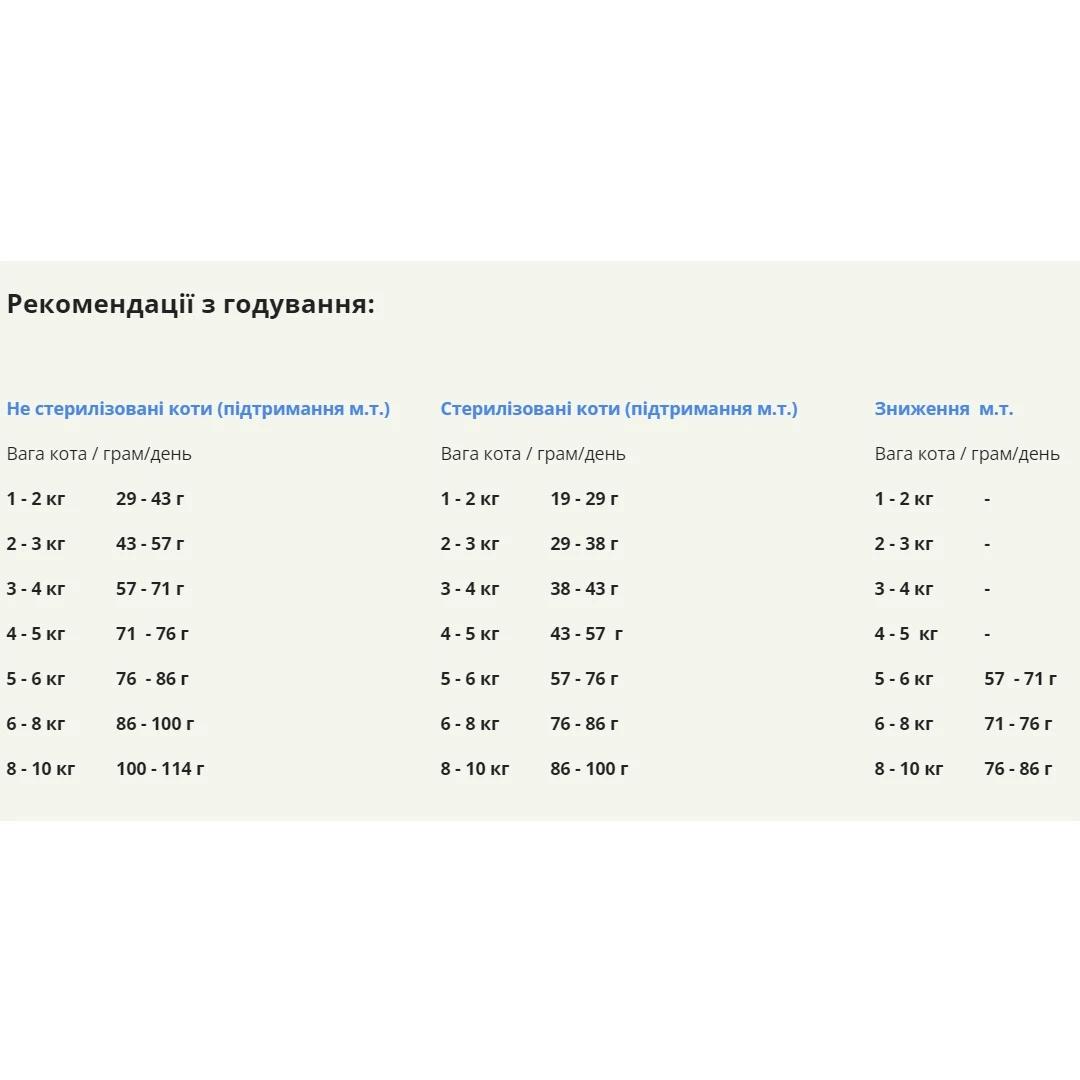
Task: Select the "29 - 43 г" portion value
Action: point(150,499)
